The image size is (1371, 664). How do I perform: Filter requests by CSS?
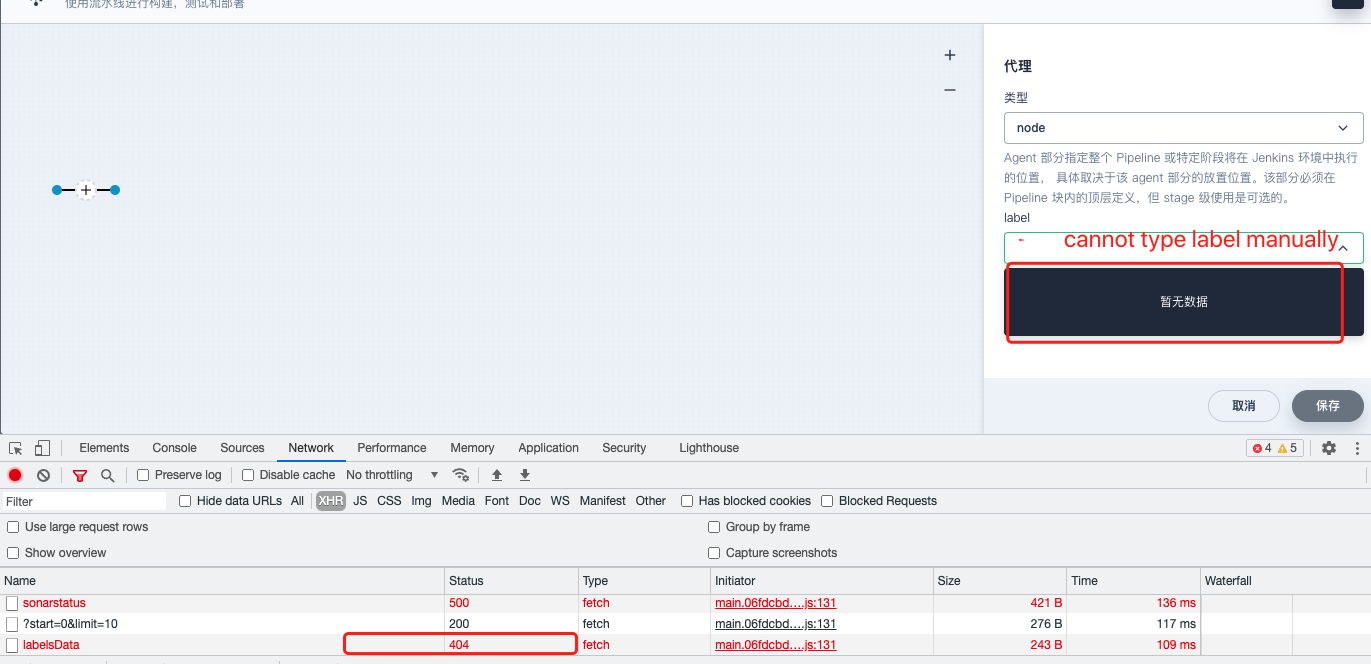[389, 501]
